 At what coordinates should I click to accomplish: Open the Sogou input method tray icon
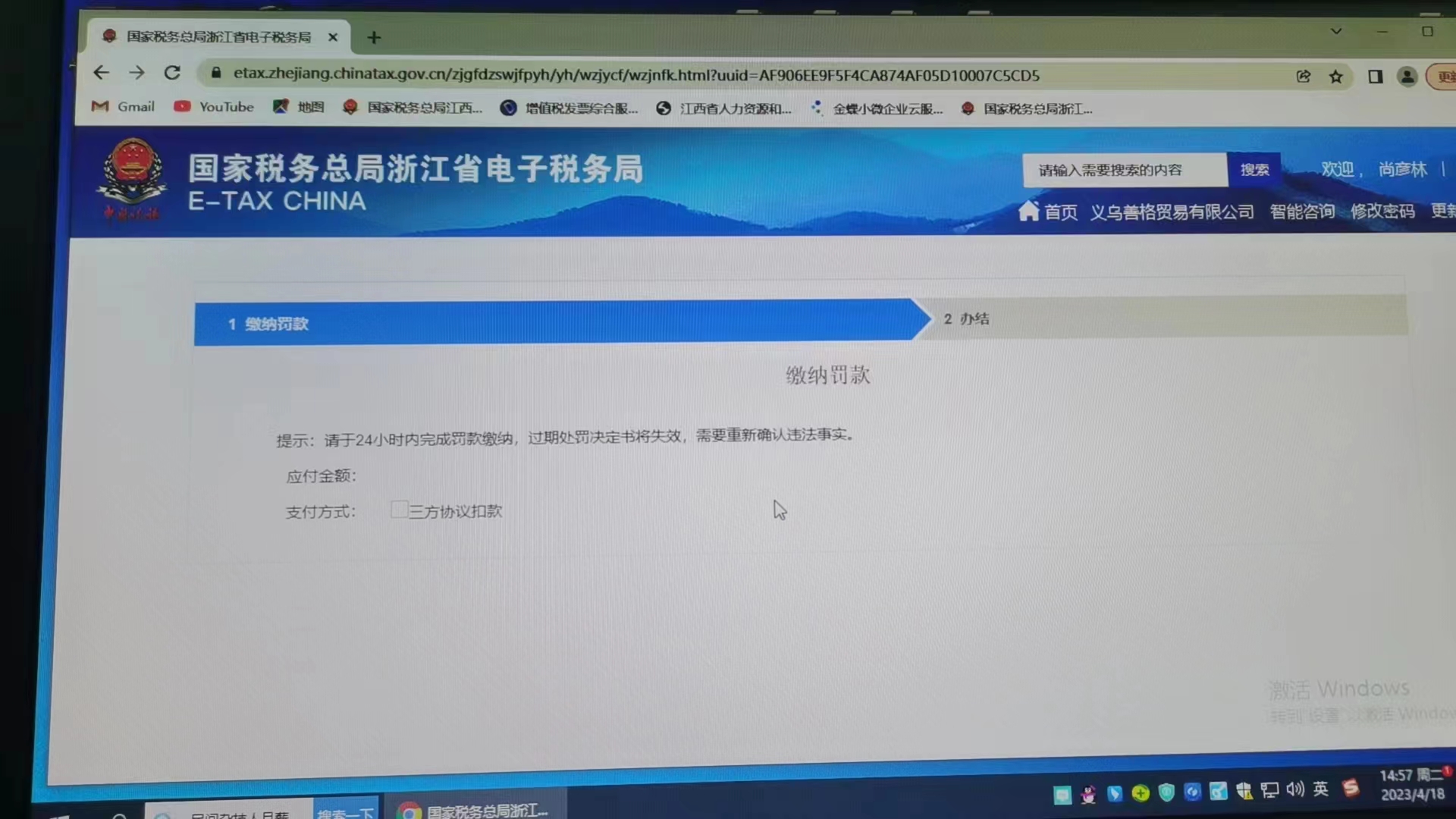(x=1351, y=789)
